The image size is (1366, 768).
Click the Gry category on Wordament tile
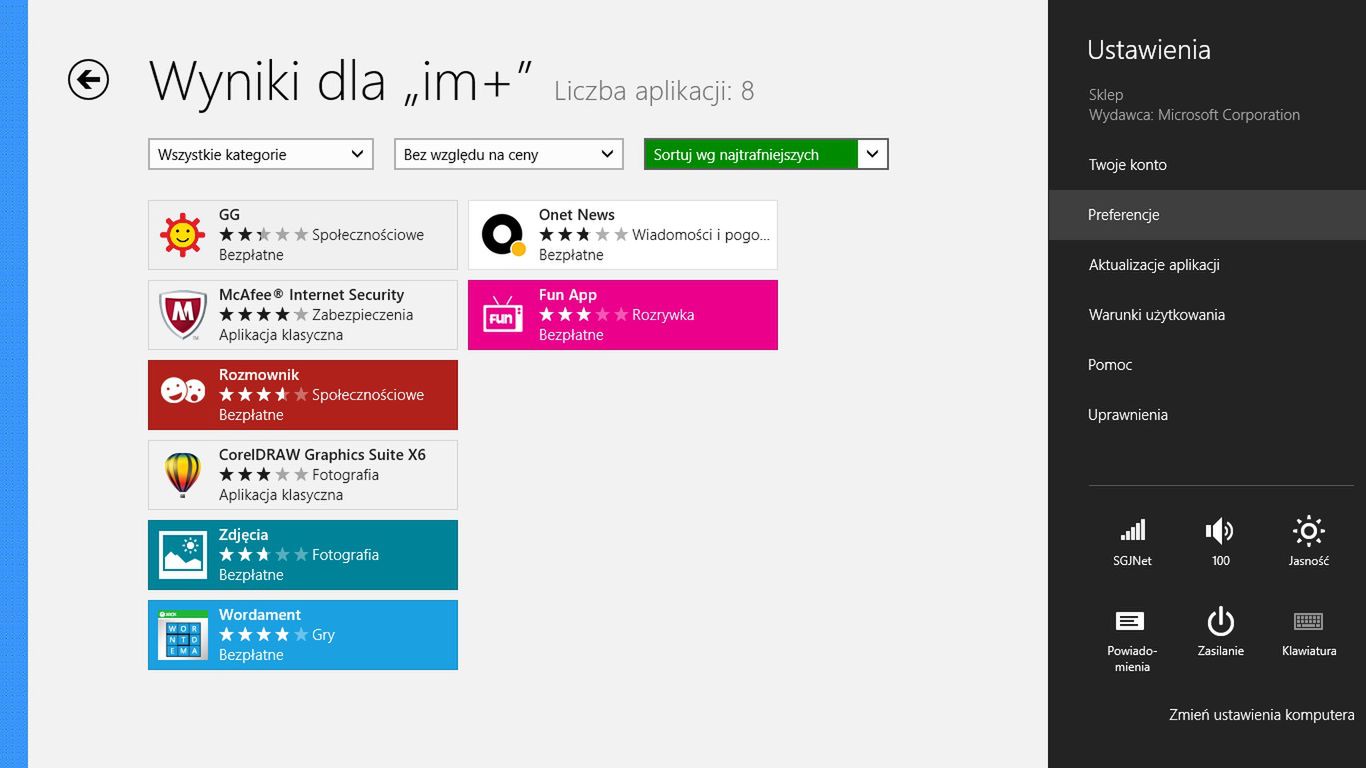click(323, 635)
